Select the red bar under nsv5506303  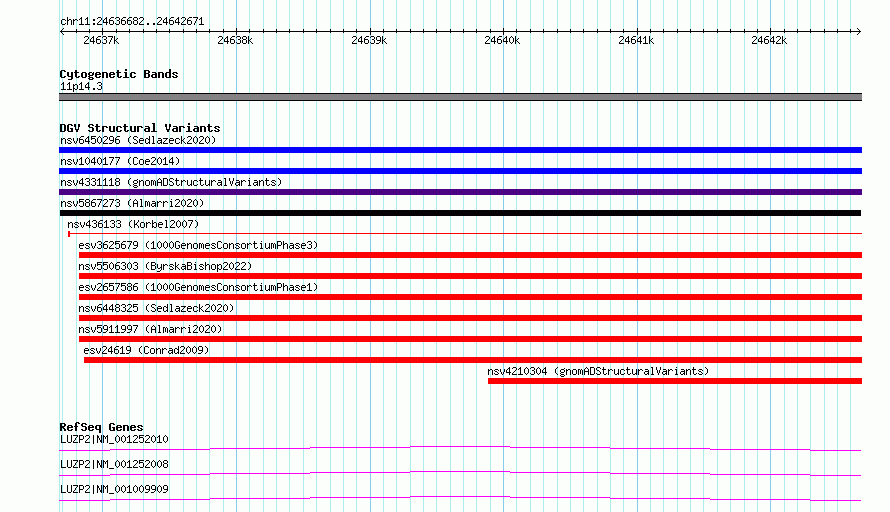[471, 276]
